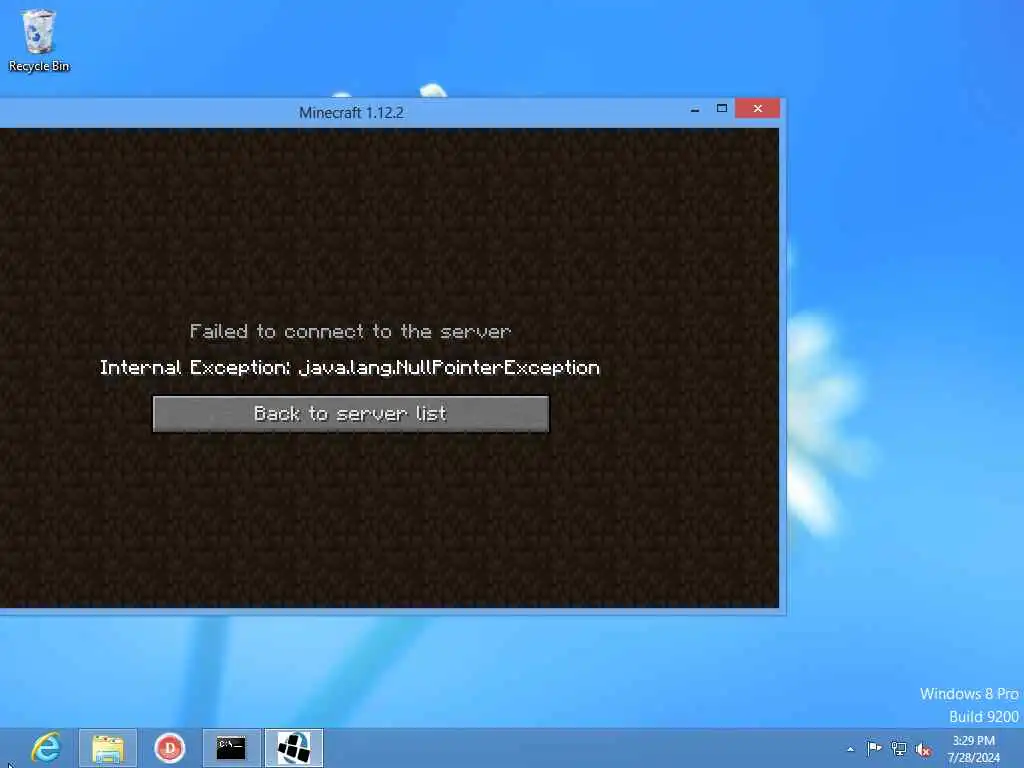Click the Minecraft 1.12.2 title bar text

coord(351,112)
